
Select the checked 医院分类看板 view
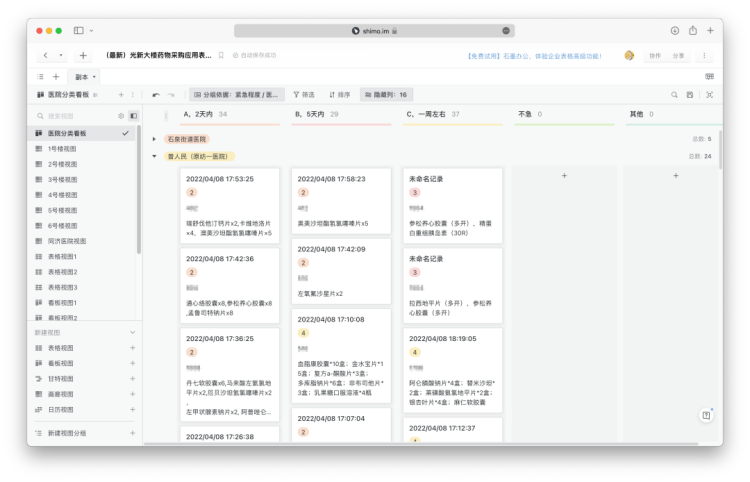(x=82, y=133)
